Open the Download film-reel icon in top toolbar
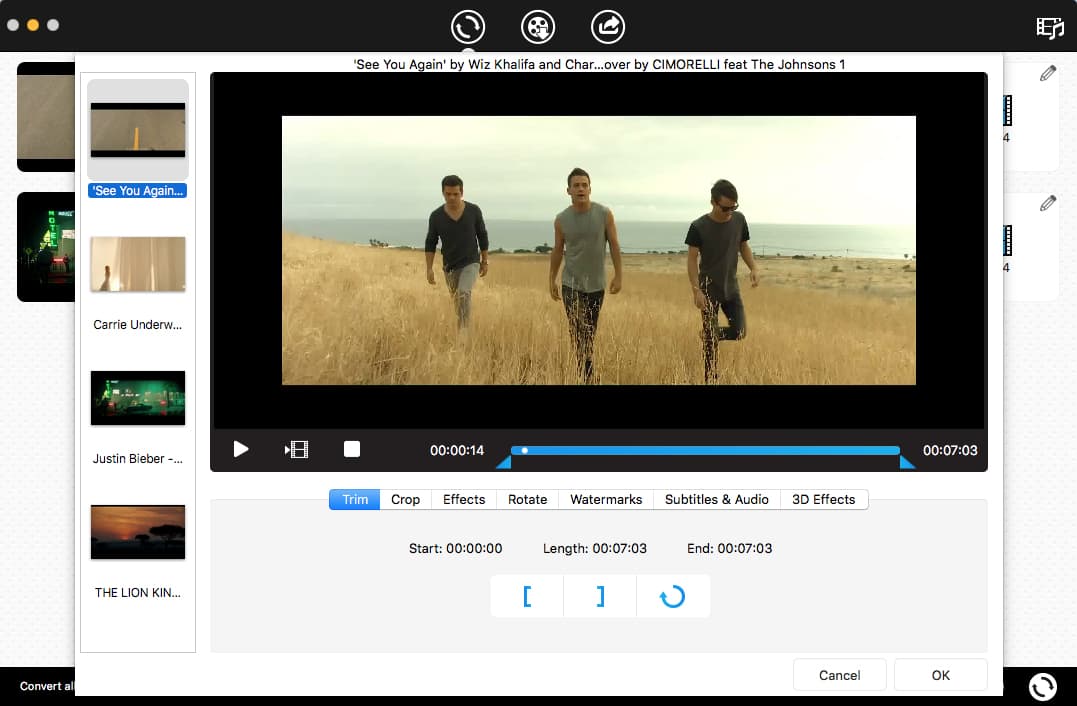This screenshot has width=1077, height=706. [538, 27]
